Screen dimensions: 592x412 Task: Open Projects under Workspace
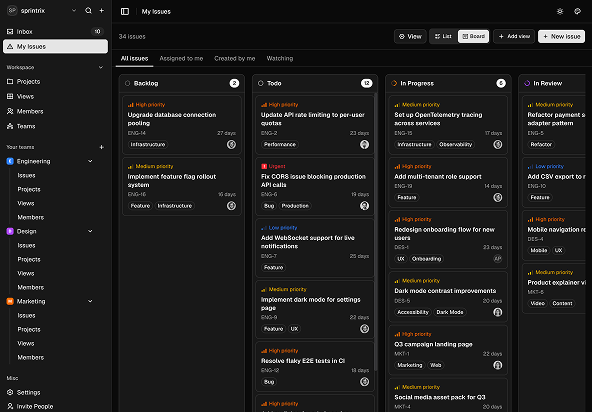coord(56,82)
